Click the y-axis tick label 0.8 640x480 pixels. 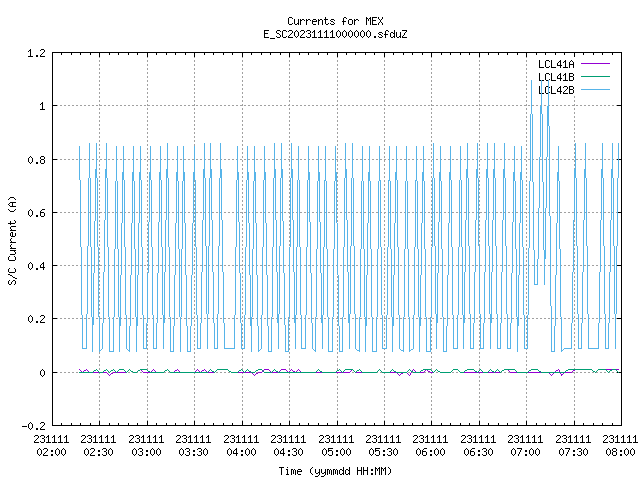pyautogui.click(x=36, y=160)
